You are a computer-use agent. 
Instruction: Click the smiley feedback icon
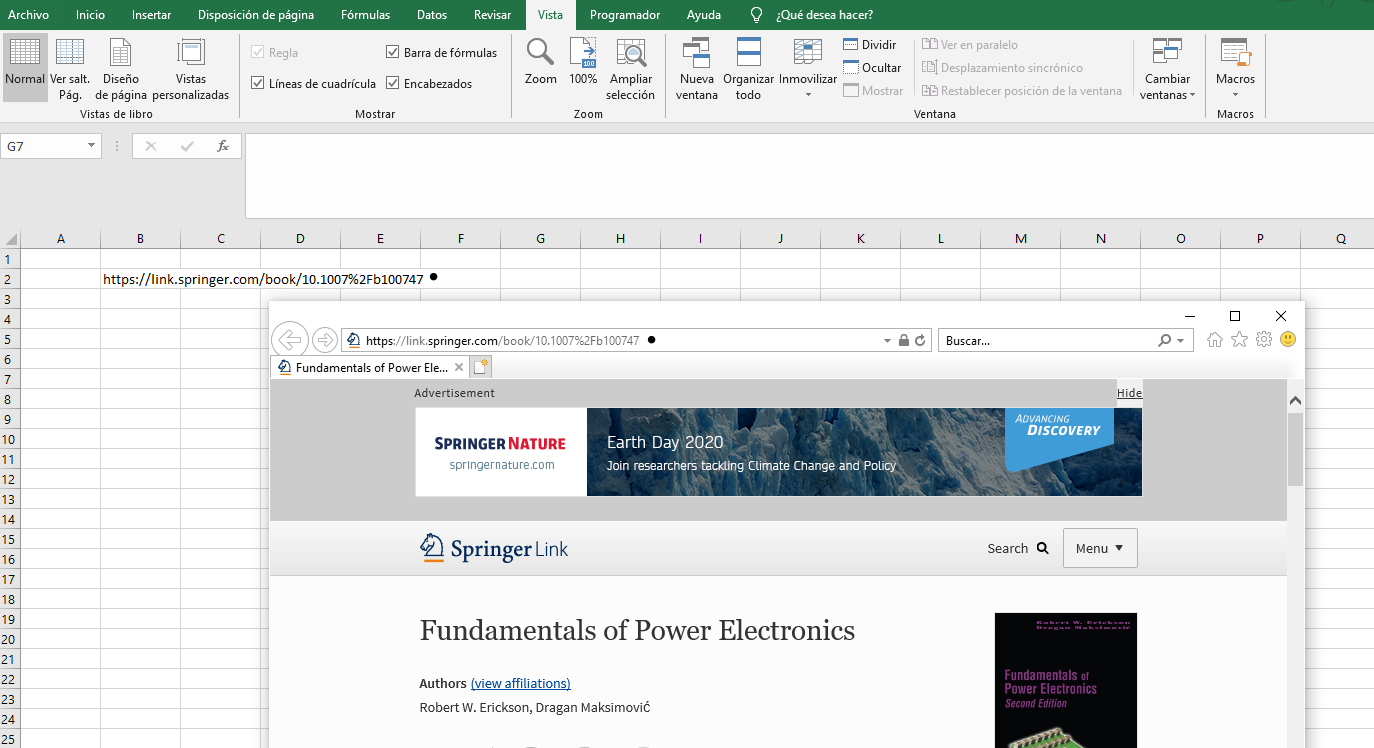(1288, 340)
